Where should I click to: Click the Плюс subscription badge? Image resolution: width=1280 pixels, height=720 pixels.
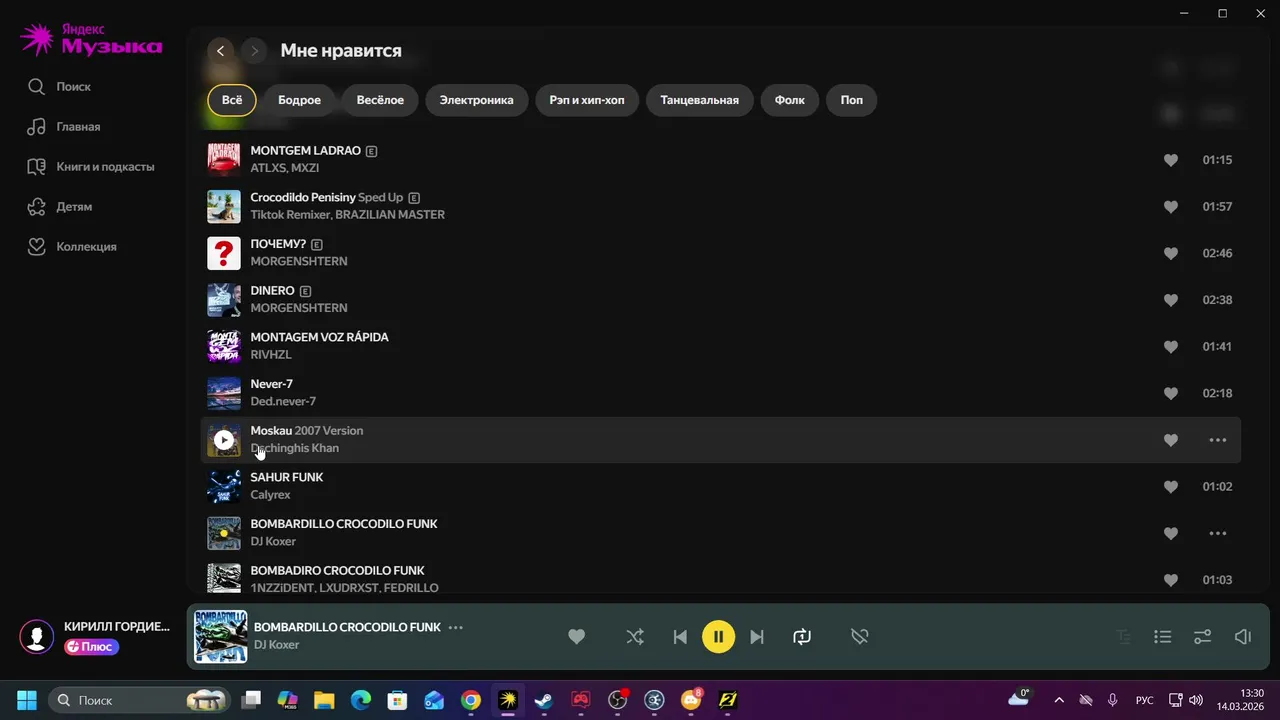(x=92, y=647)
